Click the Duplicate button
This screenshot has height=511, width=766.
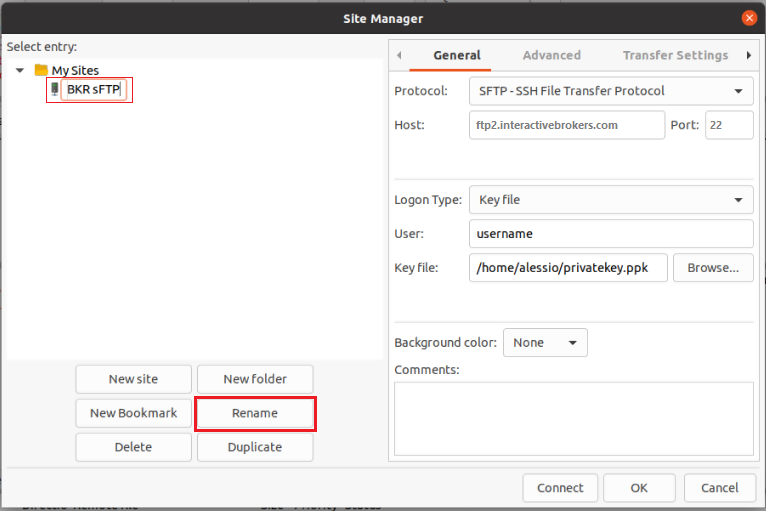pos(255,447)
